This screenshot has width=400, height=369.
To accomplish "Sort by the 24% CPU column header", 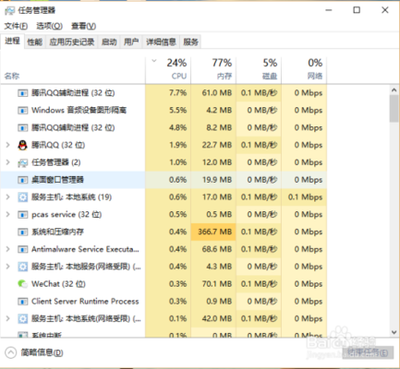I will point(168,70).
